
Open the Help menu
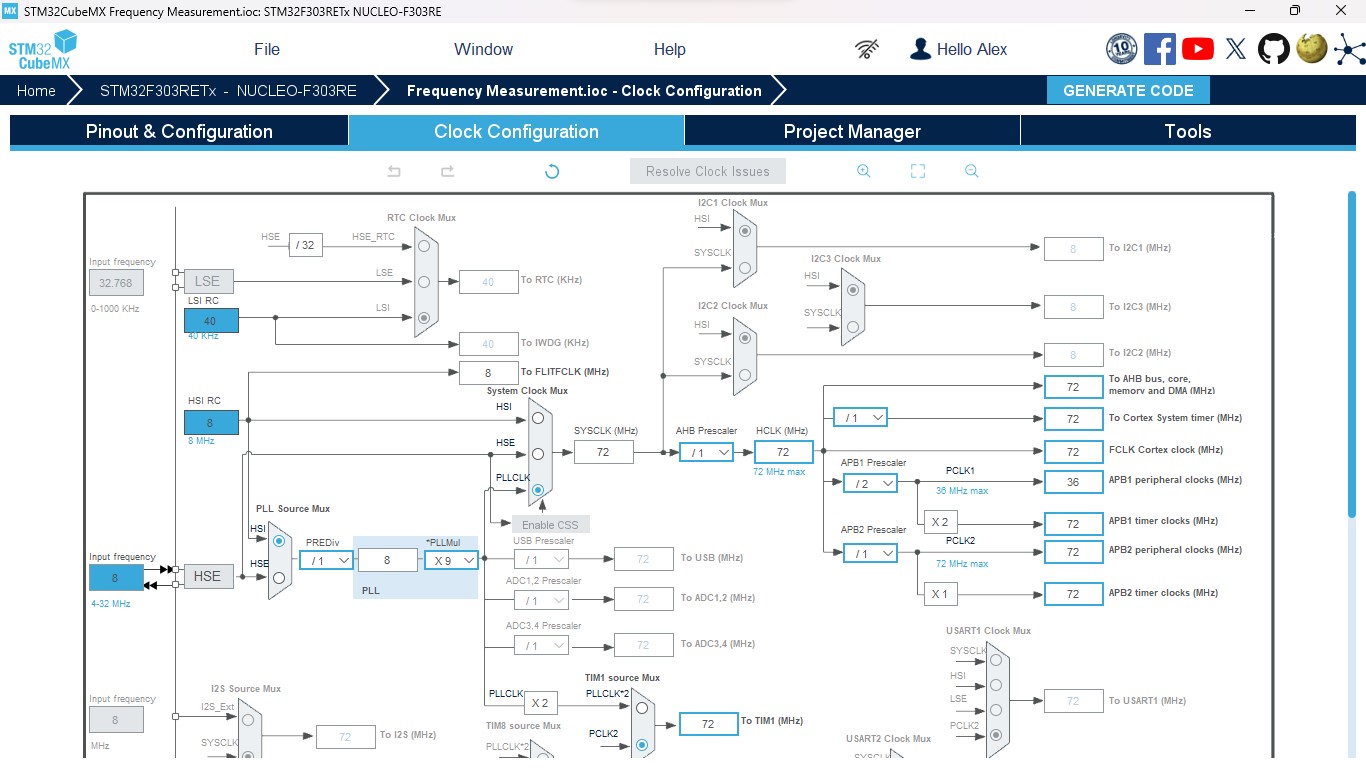click(670, 49)
